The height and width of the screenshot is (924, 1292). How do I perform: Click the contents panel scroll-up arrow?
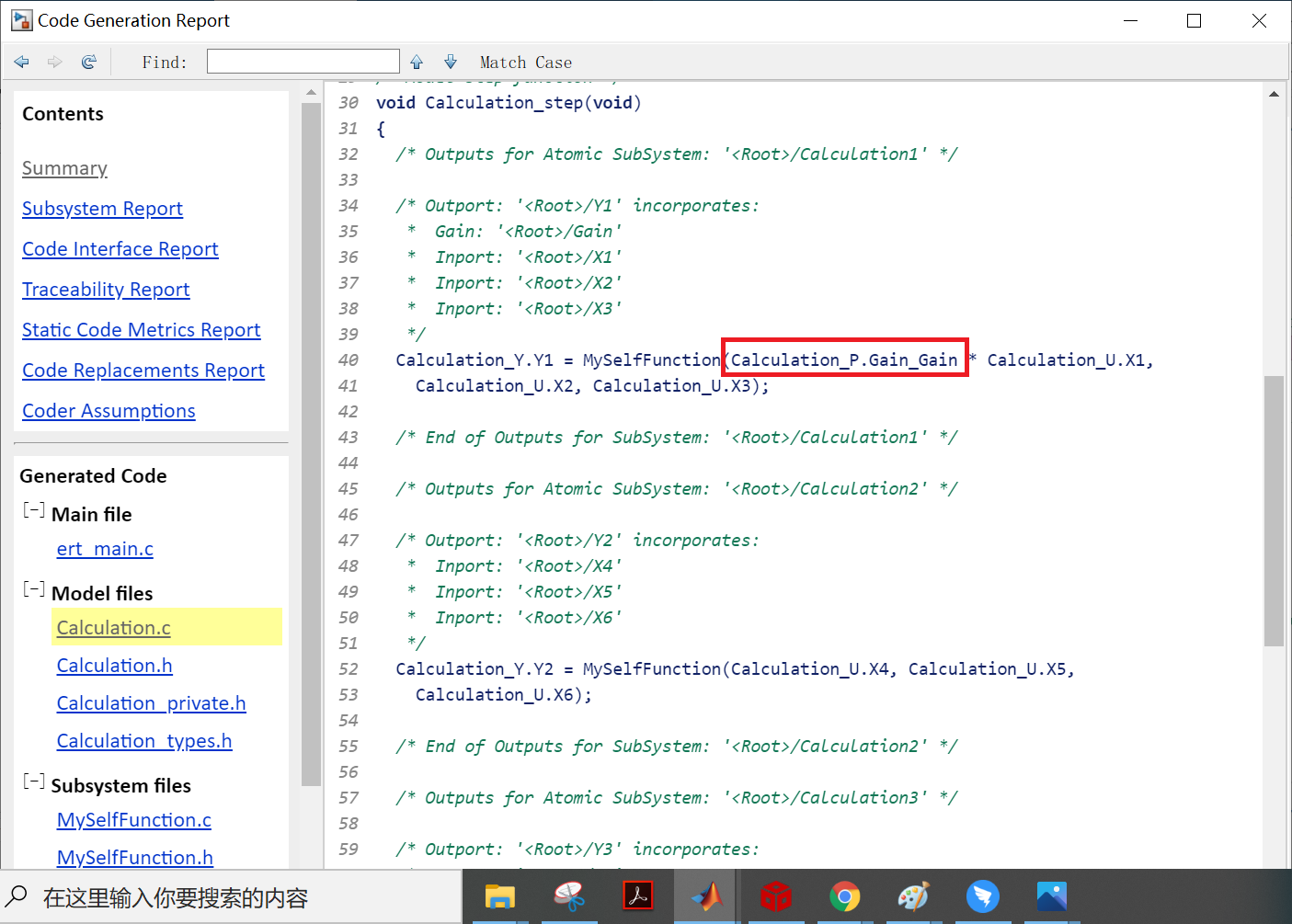coord(311,93)
